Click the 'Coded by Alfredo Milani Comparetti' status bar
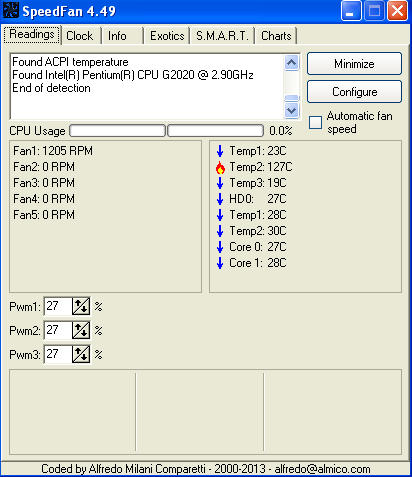Screen dimensions: 412x477 206,469
